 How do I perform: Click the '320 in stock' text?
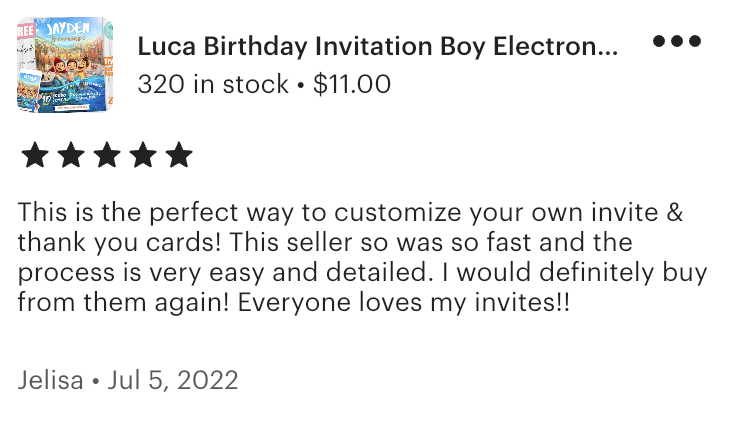(215, 85)
